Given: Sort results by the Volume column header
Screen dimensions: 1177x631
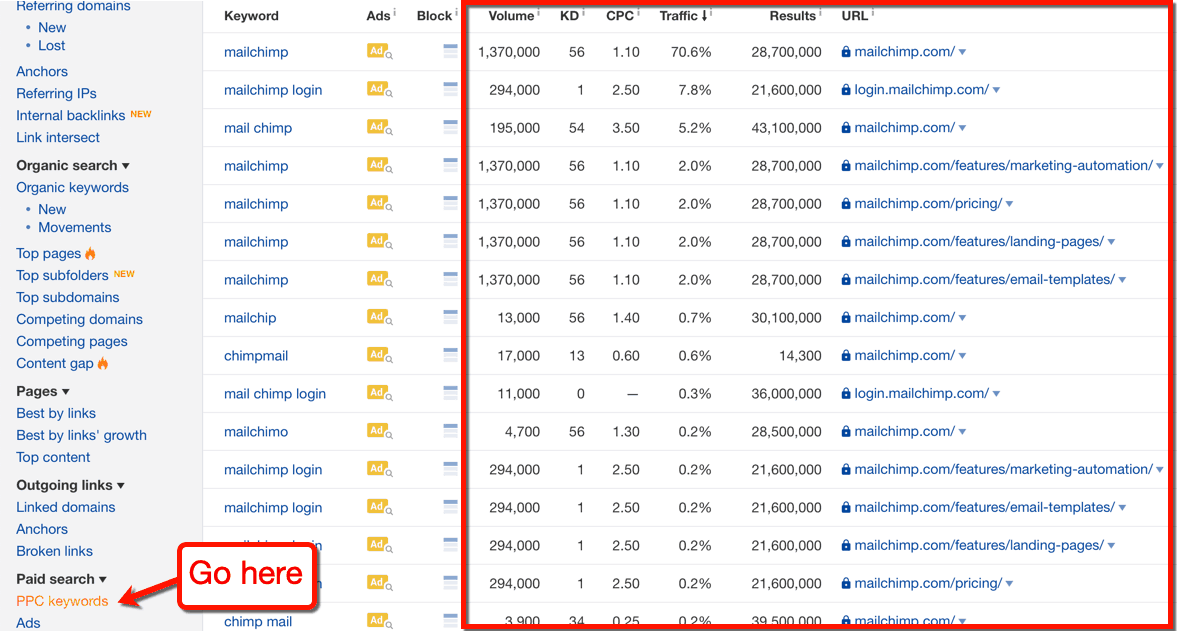Looking at the screenshot, I should (x=511, y=15).
